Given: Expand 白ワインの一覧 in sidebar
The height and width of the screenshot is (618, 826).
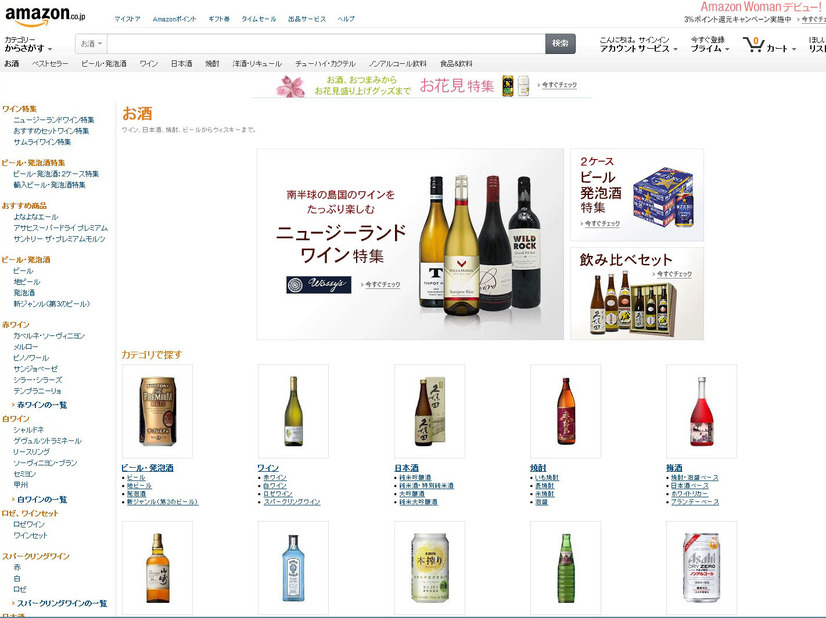Looking at the screenshot, I should tap(40, 499).
